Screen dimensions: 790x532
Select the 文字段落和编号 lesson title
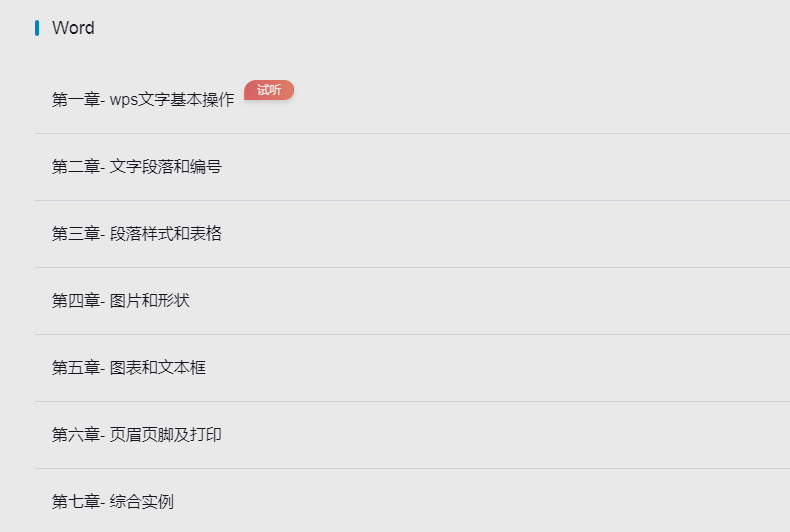click(x=166, y=167)
